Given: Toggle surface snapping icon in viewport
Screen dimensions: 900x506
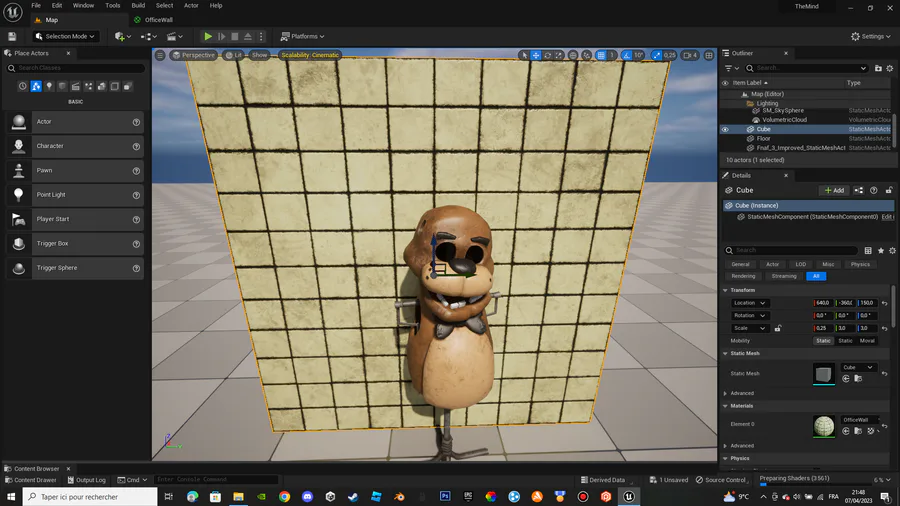Looking at the screenshot, I should click(x=586, y=55).
